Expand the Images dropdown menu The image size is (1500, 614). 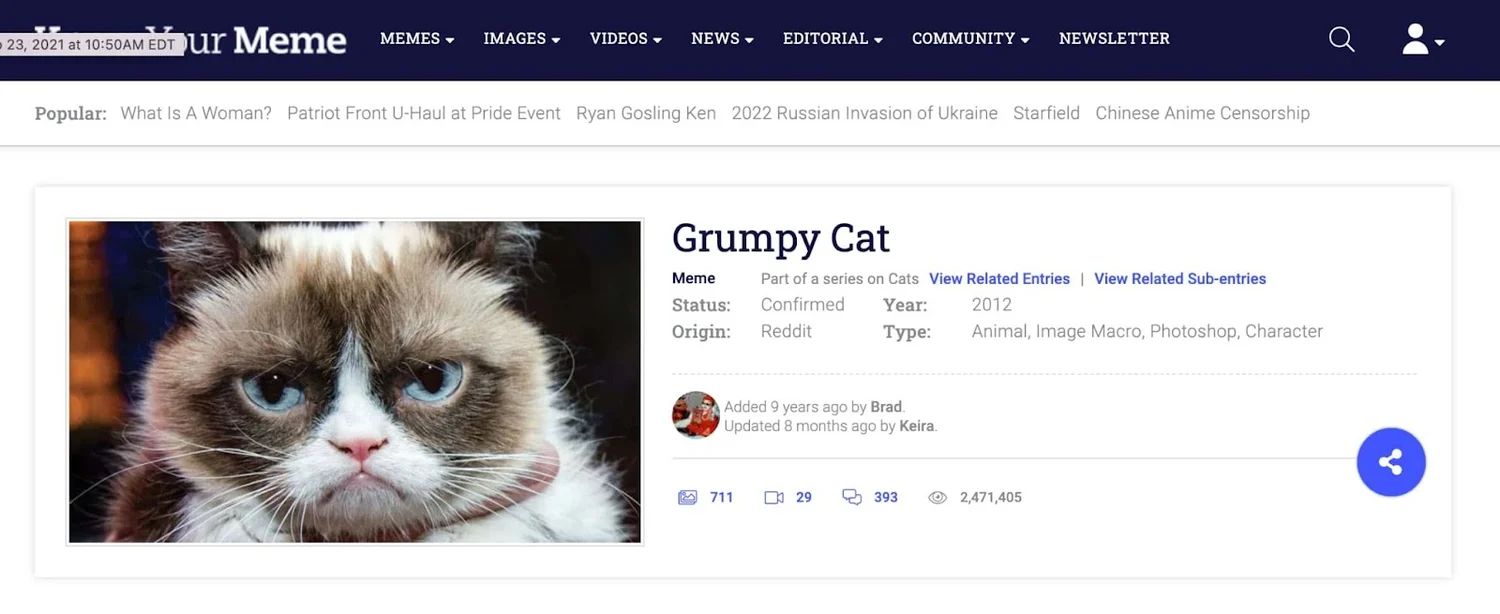(521, 39)
